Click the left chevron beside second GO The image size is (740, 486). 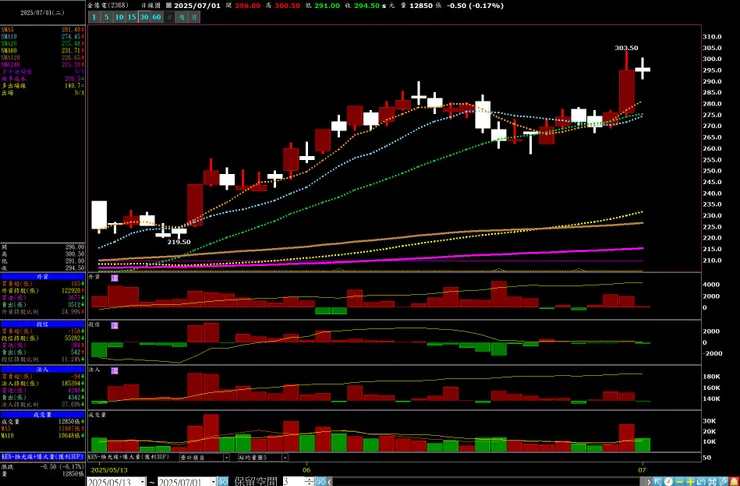coord(329,481)
